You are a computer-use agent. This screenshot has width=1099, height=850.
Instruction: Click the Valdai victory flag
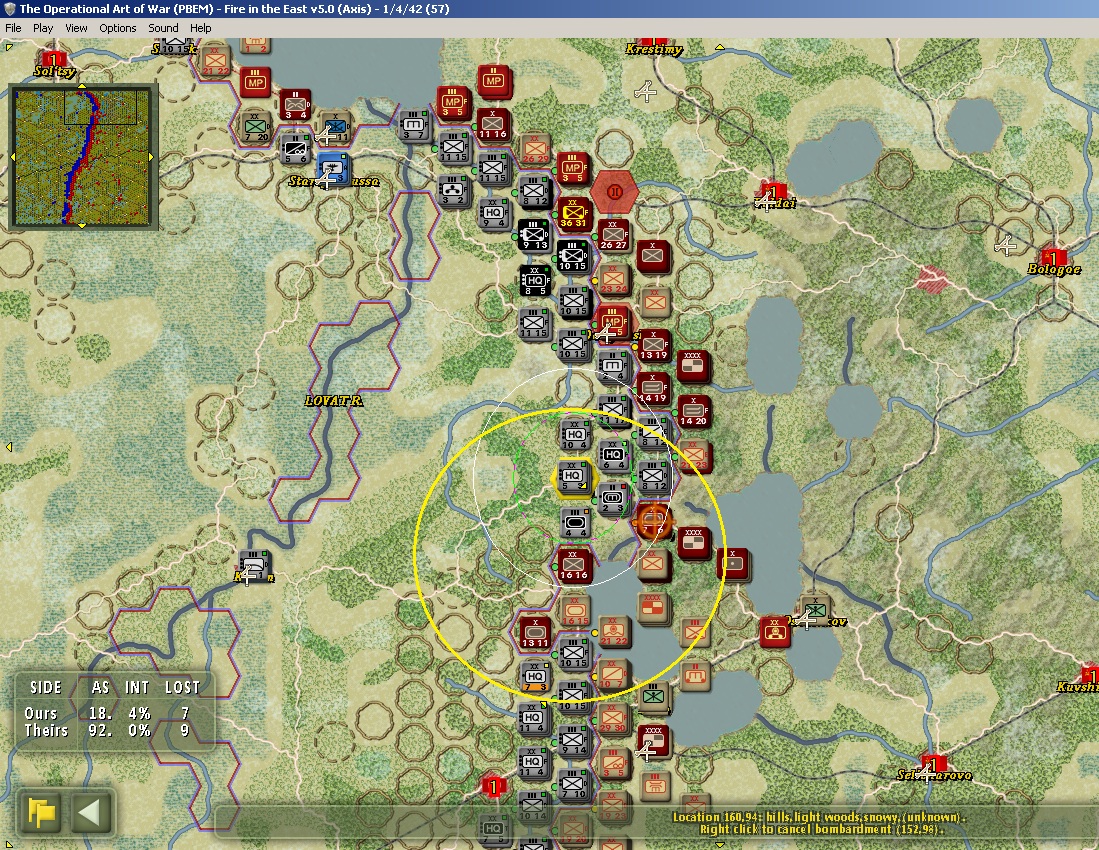click(774, 192)
